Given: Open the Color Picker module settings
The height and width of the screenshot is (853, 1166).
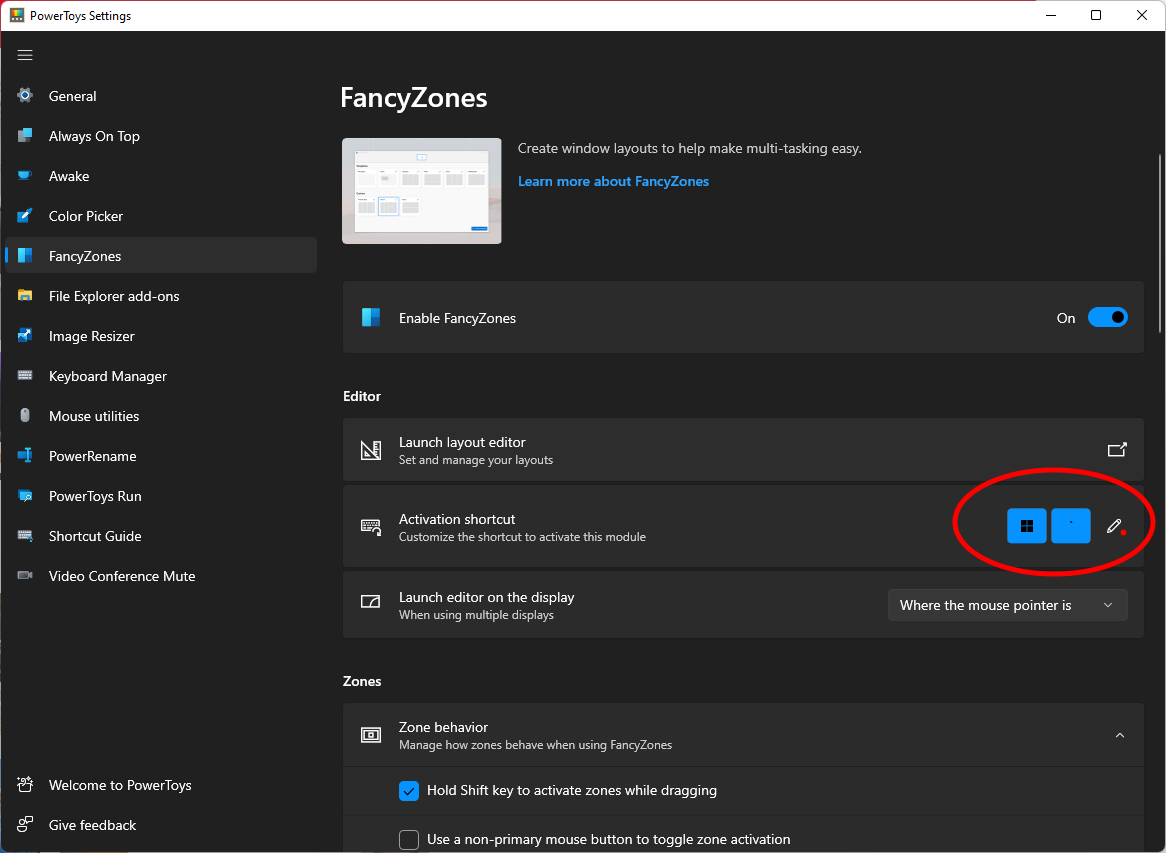Looking at the screenshot, I should pyautogui.click(x=85, y=215).
